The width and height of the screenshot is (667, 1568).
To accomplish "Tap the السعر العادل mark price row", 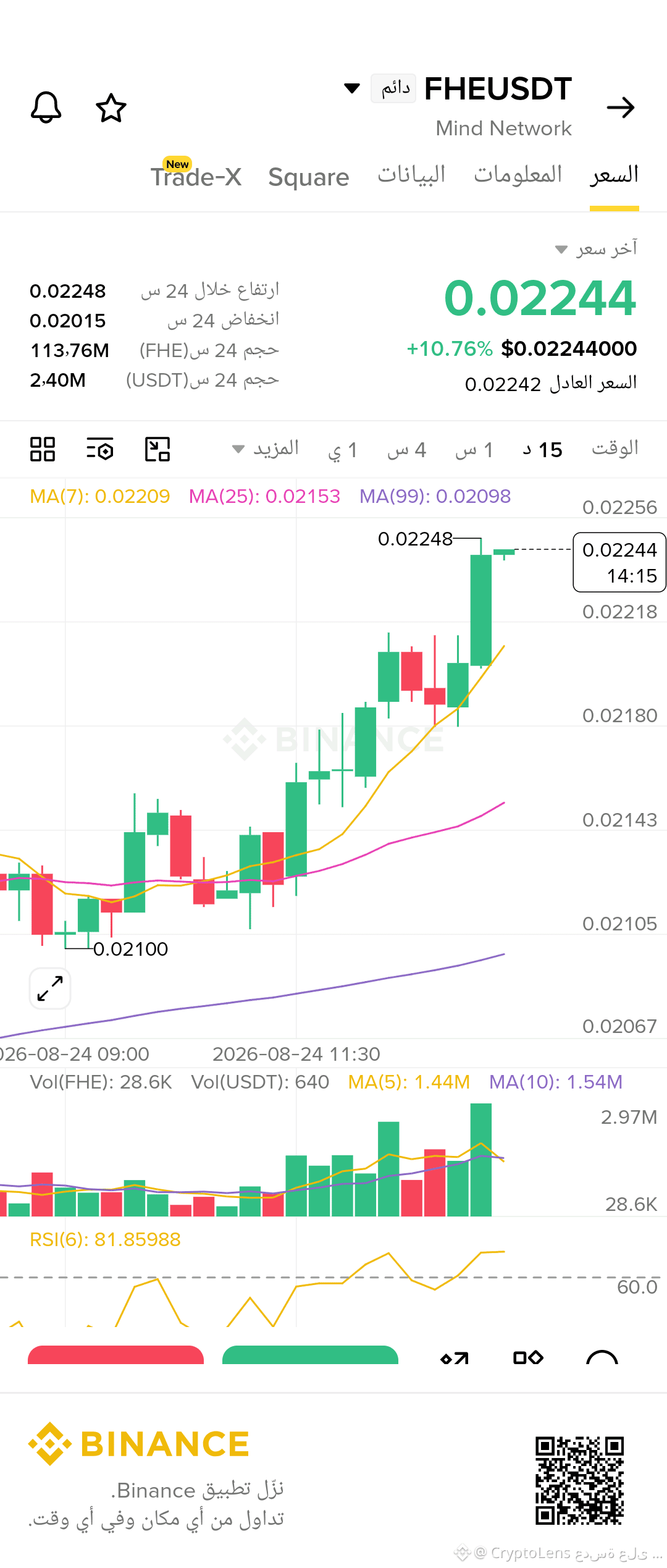I will pyautogui.click(x=551, y=384).
